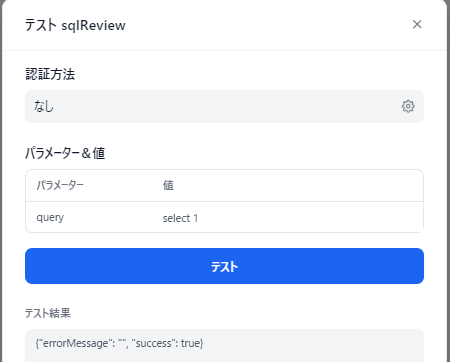This screenshot has width=450, height=362.
Task: Click the 'success' key in the result JSON
Action: [x=153, y=343]
